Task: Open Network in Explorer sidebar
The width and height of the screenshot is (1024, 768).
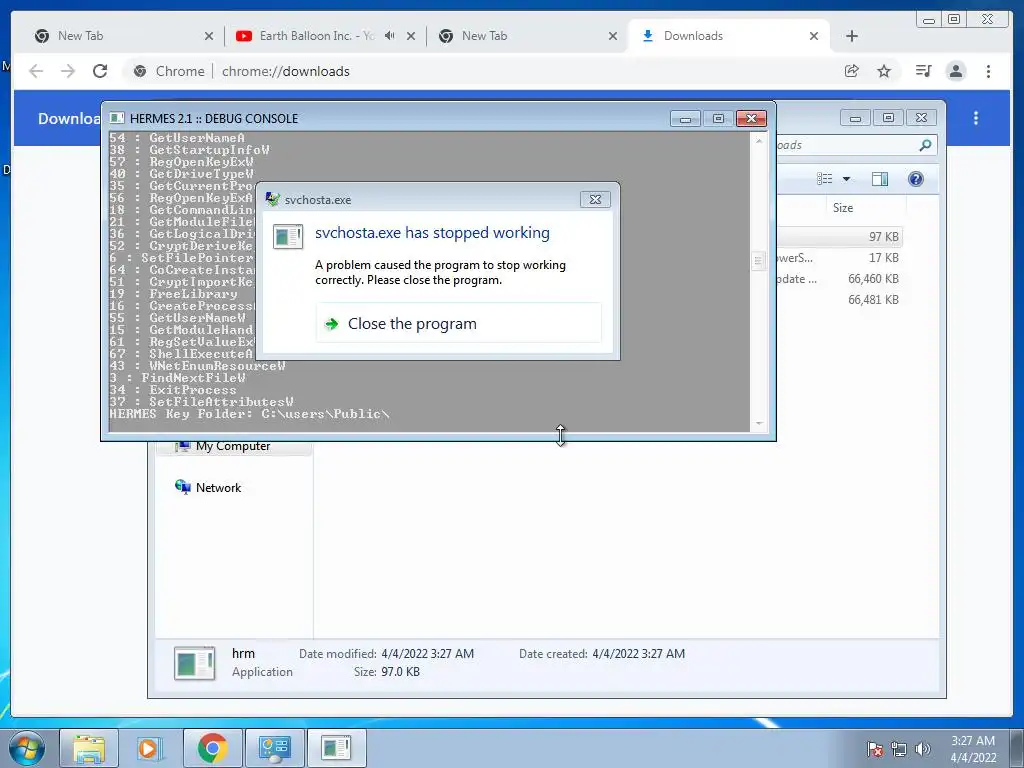Action: coord(218,488)
